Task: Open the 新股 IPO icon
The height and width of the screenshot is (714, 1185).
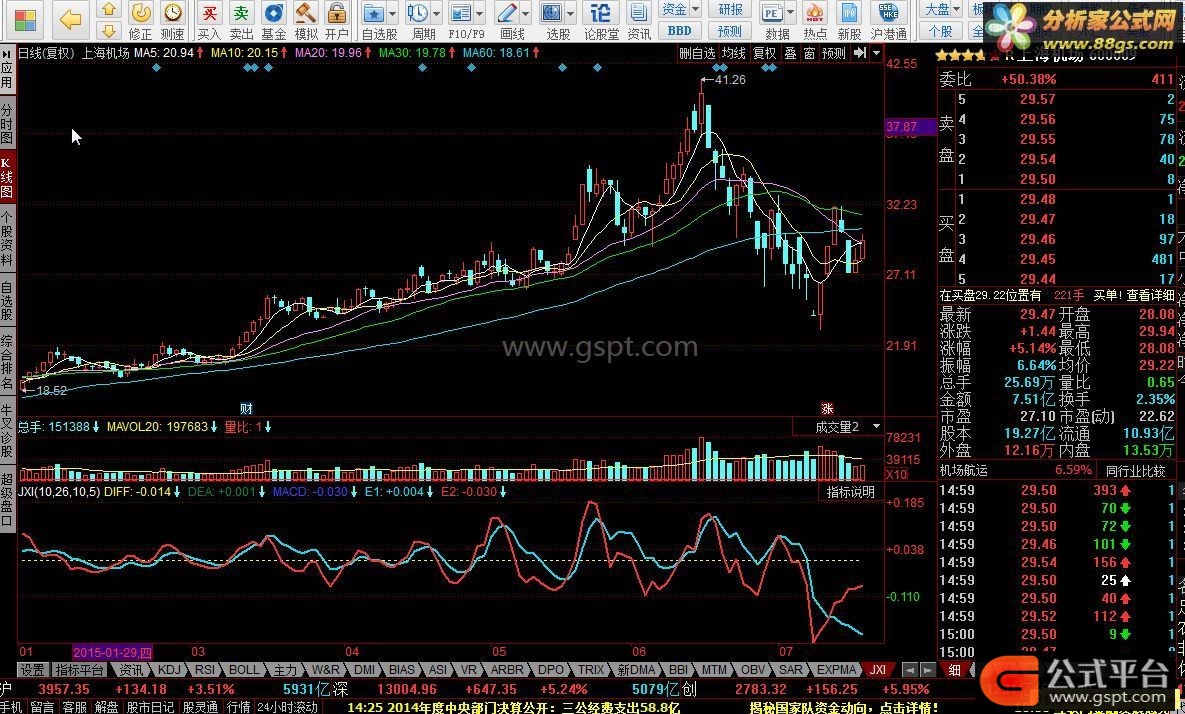Action: (849, 20)
